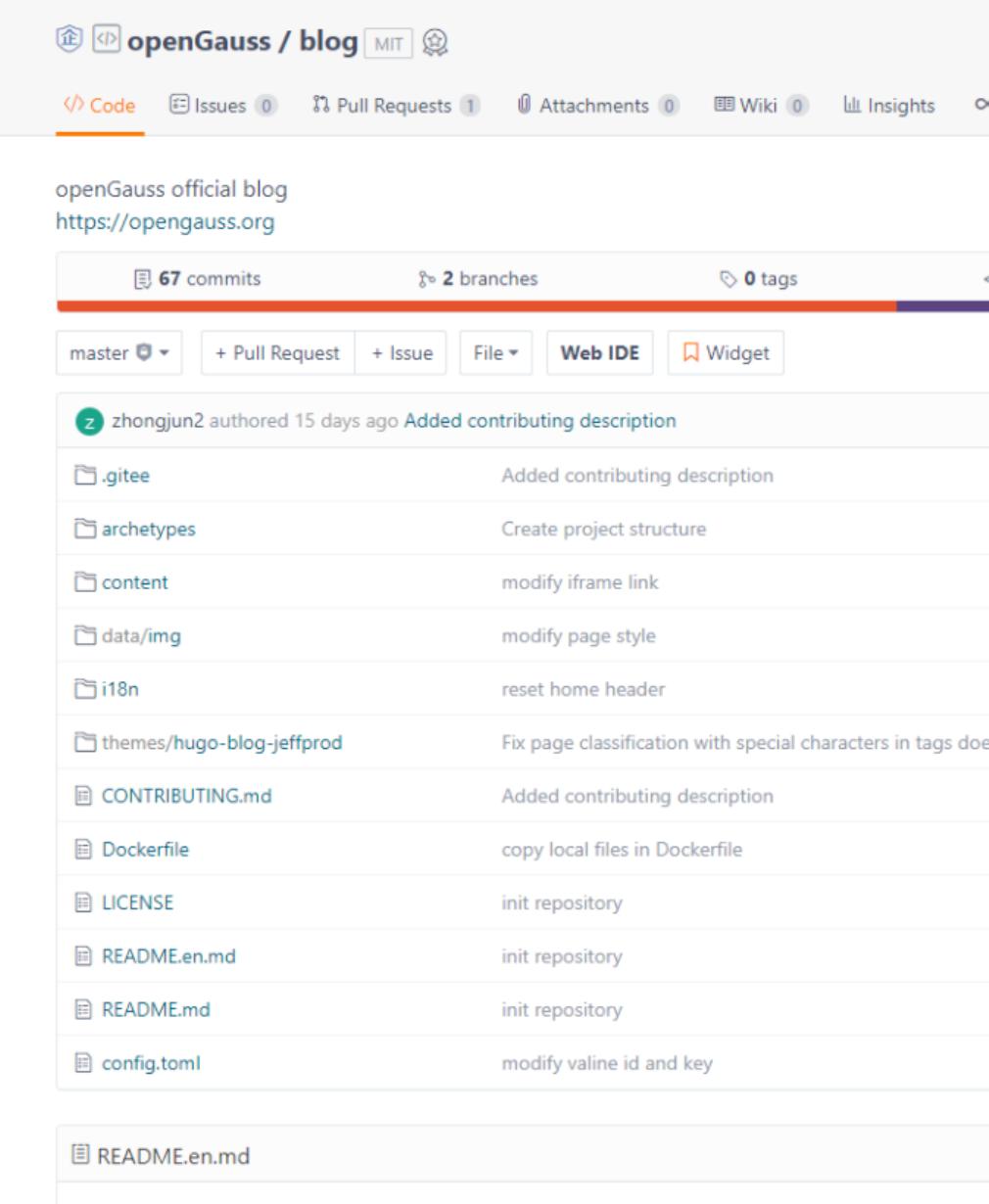Open the Wiki tab
The image size is (989, 1204).
762,106
